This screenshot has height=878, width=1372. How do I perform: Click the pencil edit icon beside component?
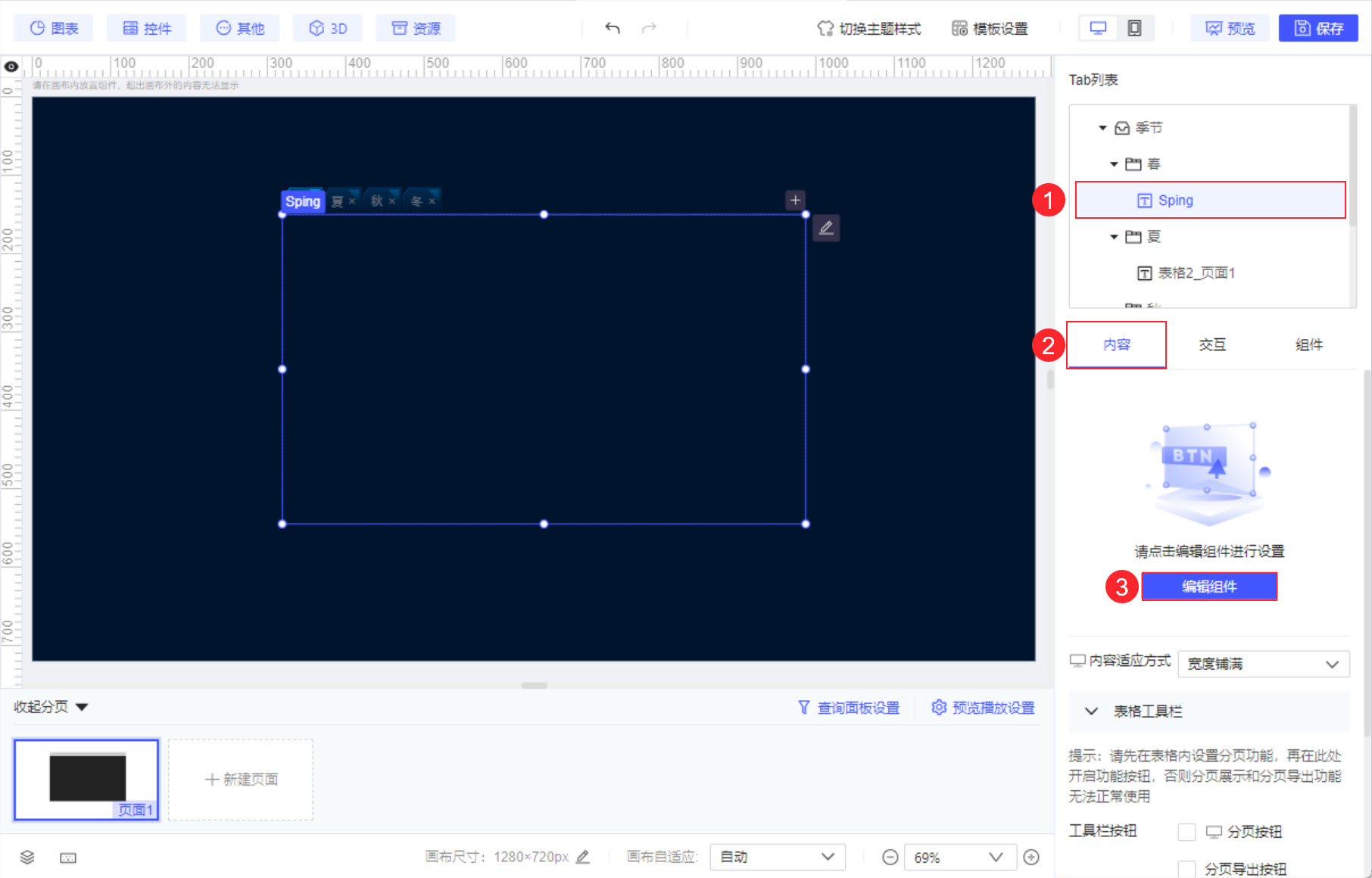(x=826, y=228)
